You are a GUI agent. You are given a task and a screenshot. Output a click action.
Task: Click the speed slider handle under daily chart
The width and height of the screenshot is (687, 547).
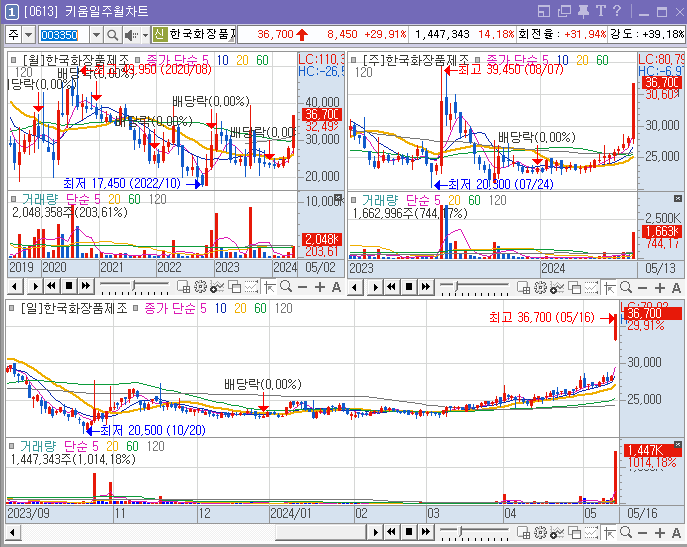tap(461, 531)
